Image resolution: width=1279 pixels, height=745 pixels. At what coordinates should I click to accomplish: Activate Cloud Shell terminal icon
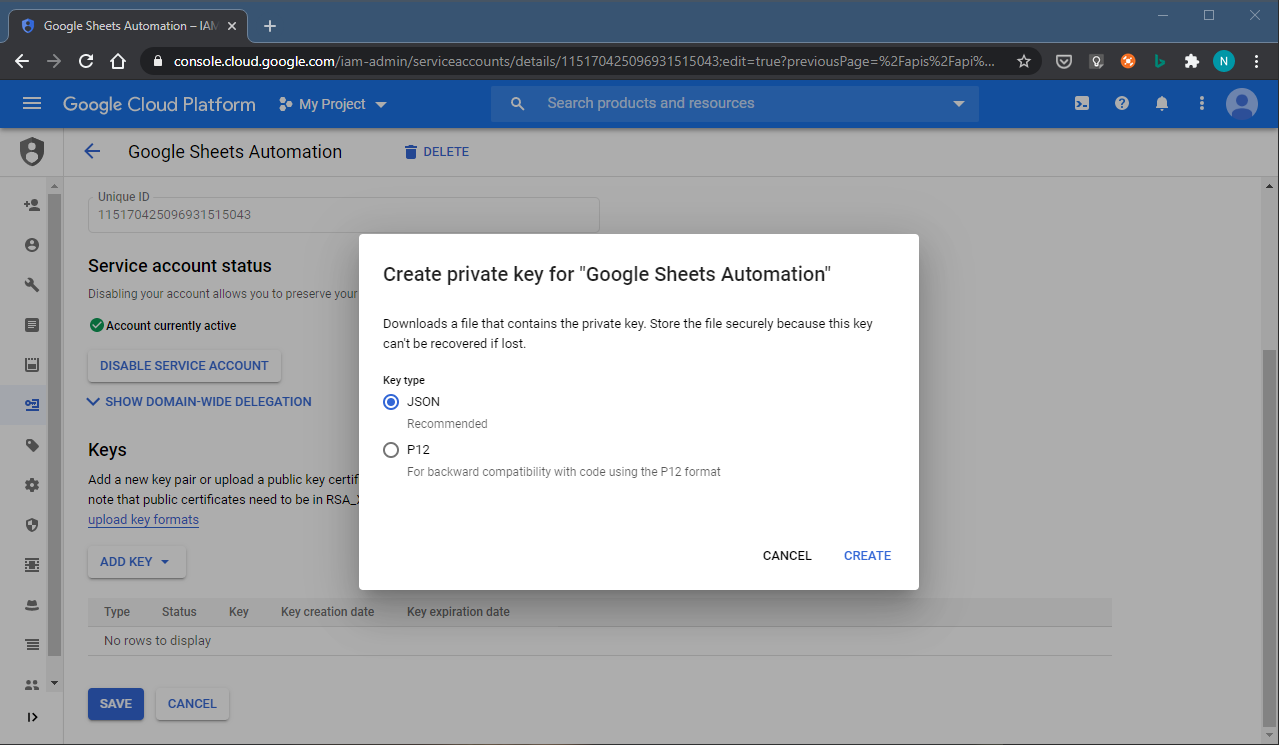(x=1082, y=104)
